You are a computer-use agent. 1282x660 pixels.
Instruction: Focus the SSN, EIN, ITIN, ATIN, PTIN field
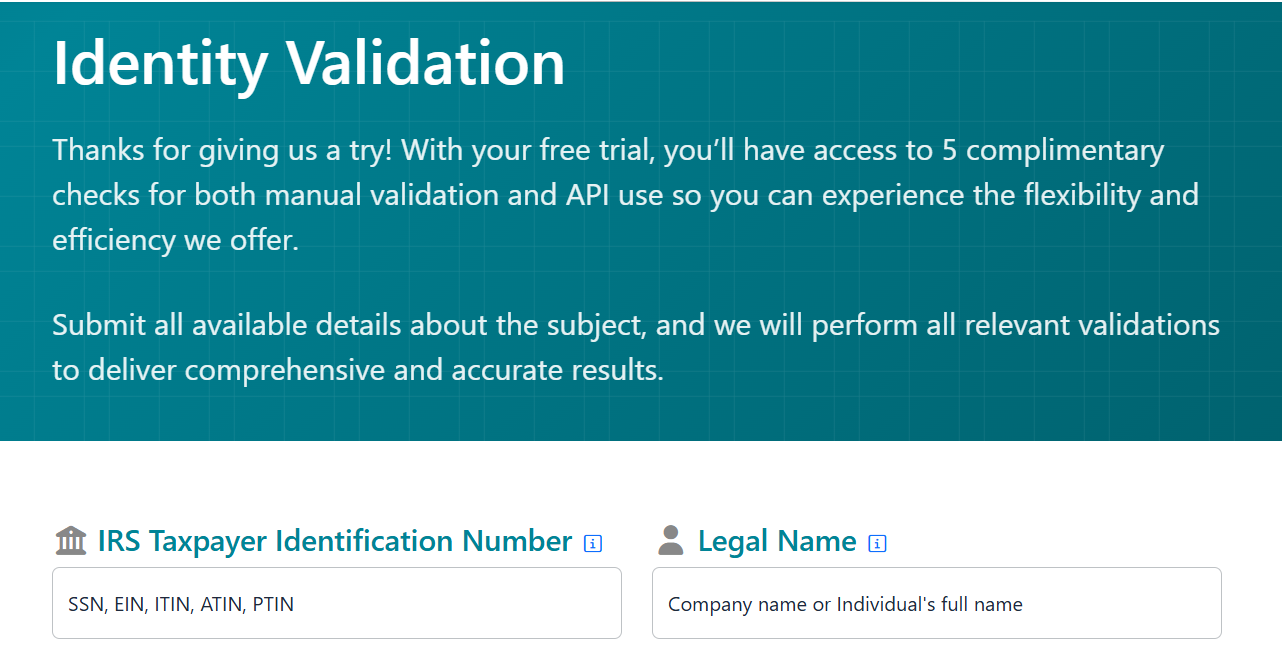[337, 603]
